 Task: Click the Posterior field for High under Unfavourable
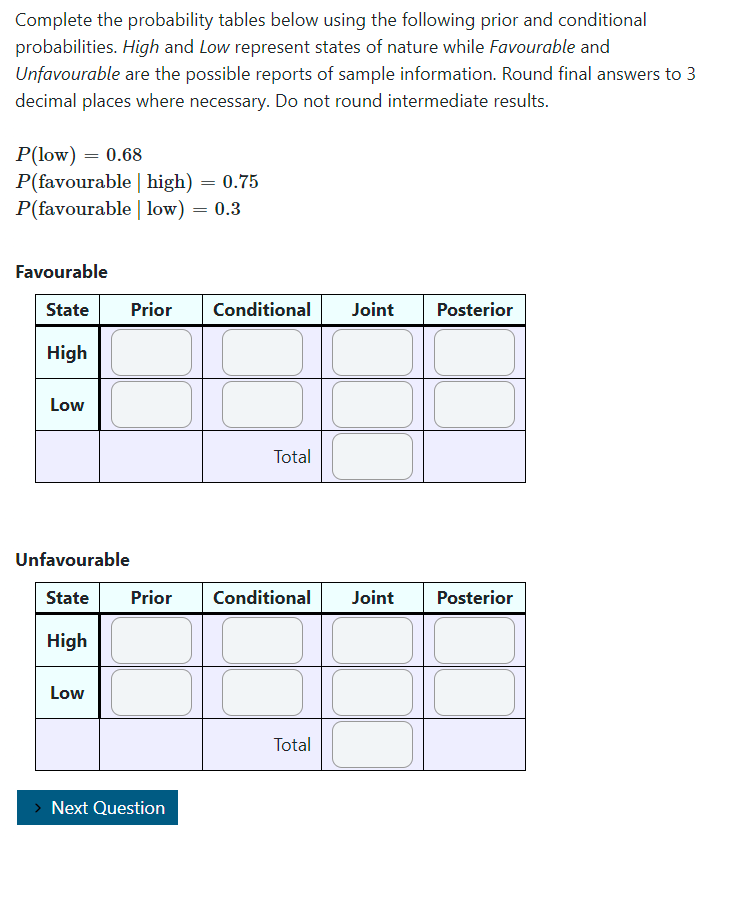(x=474, y=640)
